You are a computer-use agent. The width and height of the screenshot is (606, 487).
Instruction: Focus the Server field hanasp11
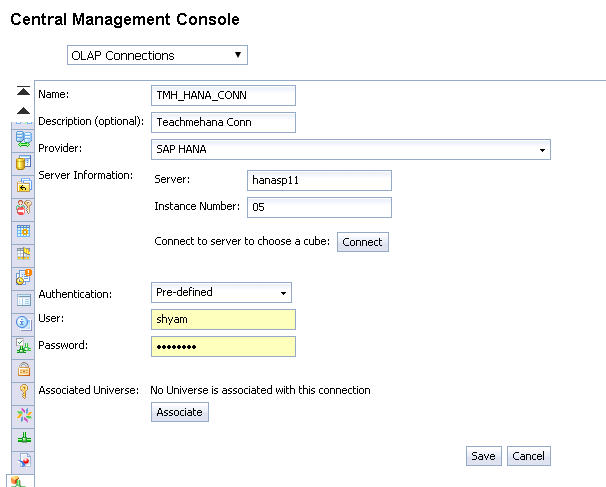coord(319,180)
